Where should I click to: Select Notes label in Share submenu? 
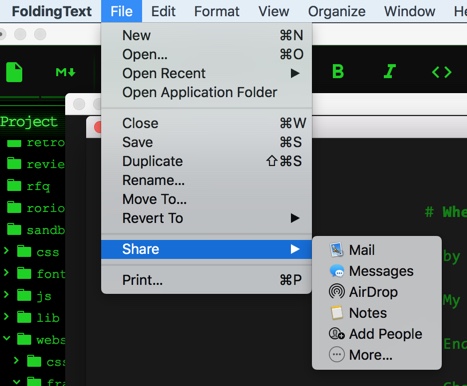pyautogui.click(x=368, y=313)
